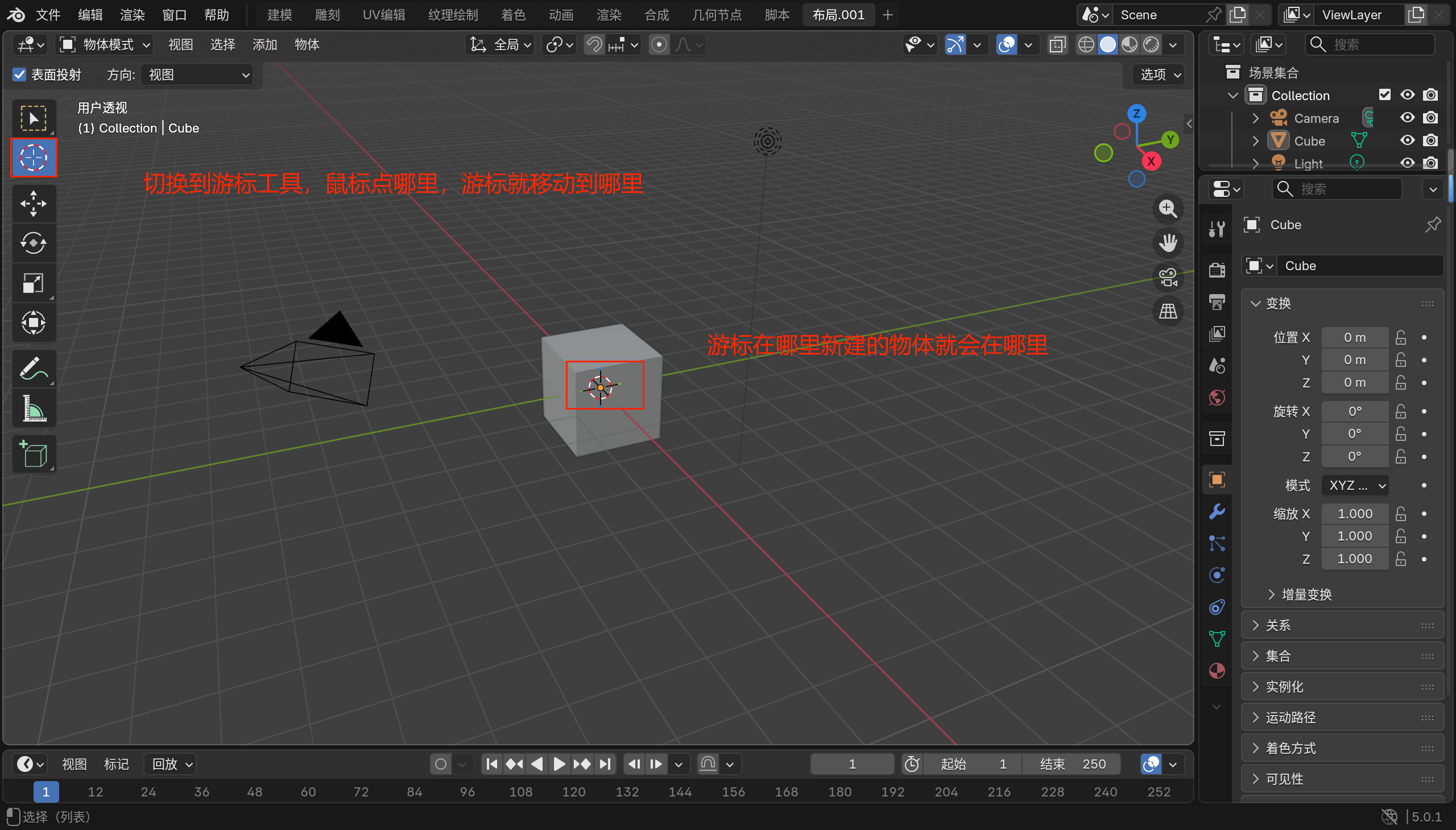The width and height of the screenshot is (1456, 830).
Task: Click the play animation button
Action: click(x=559, y=764)
